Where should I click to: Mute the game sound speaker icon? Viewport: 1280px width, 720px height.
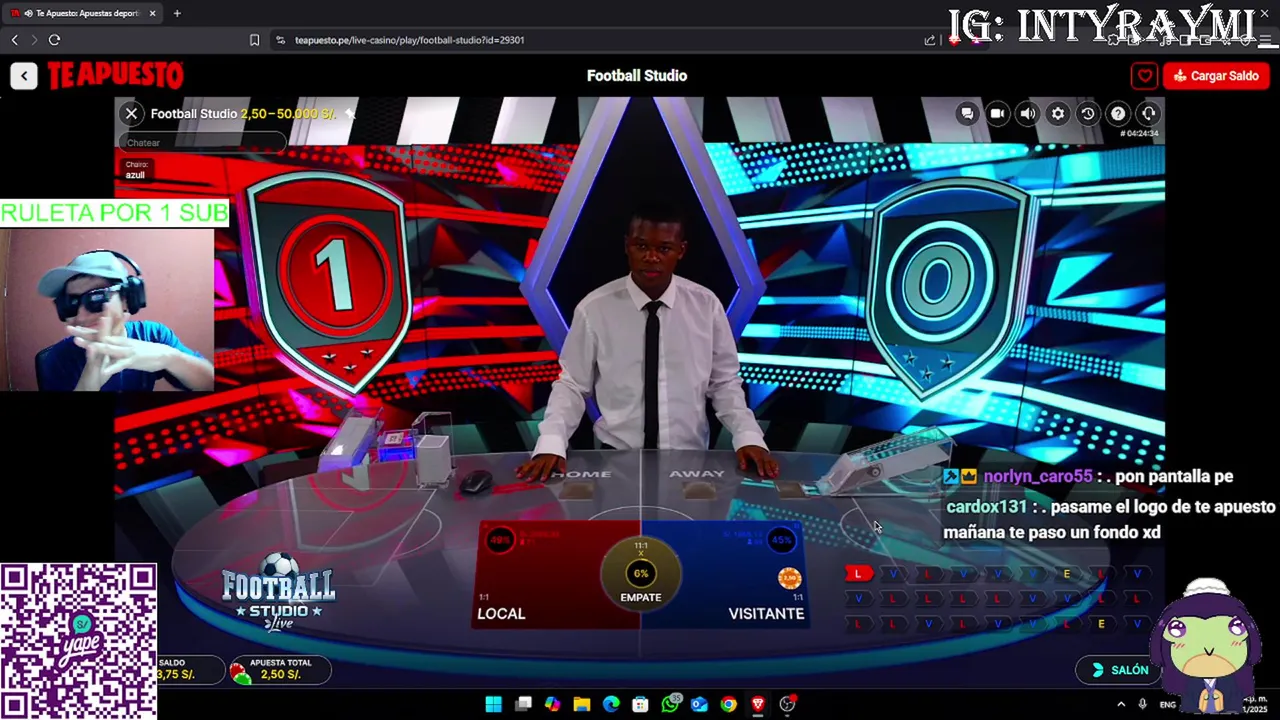pyautogui.click(x=1027, y=114)
